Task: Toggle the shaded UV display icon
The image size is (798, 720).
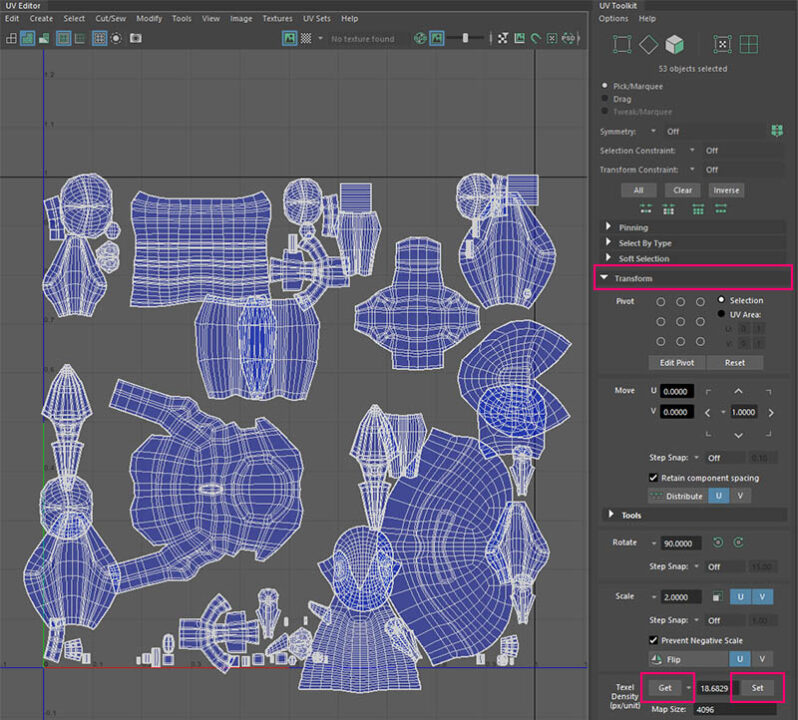Action: point(27,38)
